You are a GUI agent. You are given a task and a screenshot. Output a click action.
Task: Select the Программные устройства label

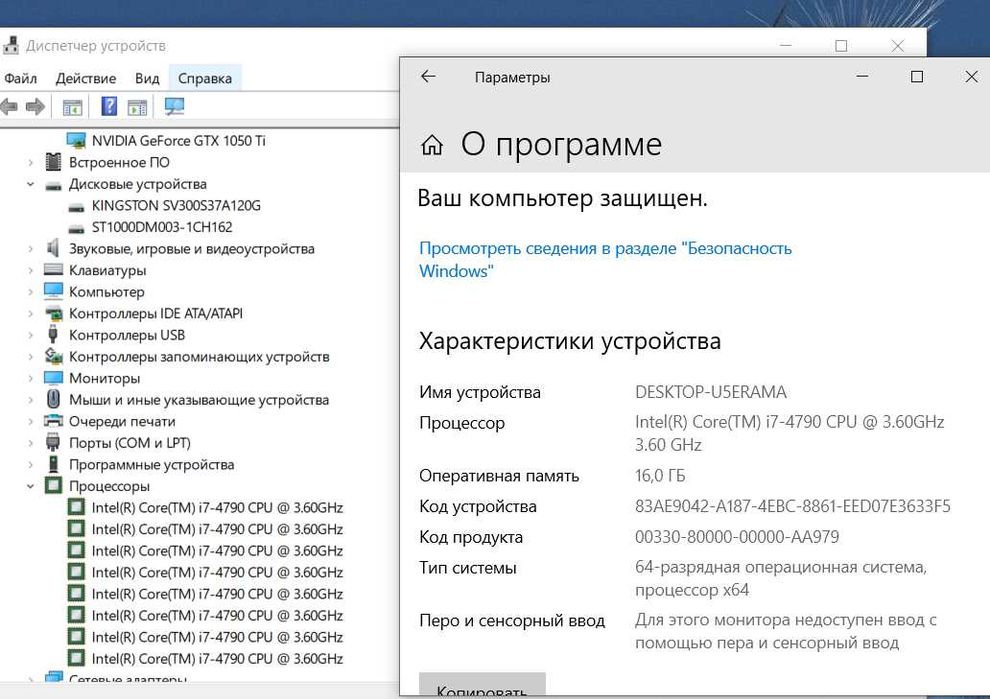[x=152, y=465]
